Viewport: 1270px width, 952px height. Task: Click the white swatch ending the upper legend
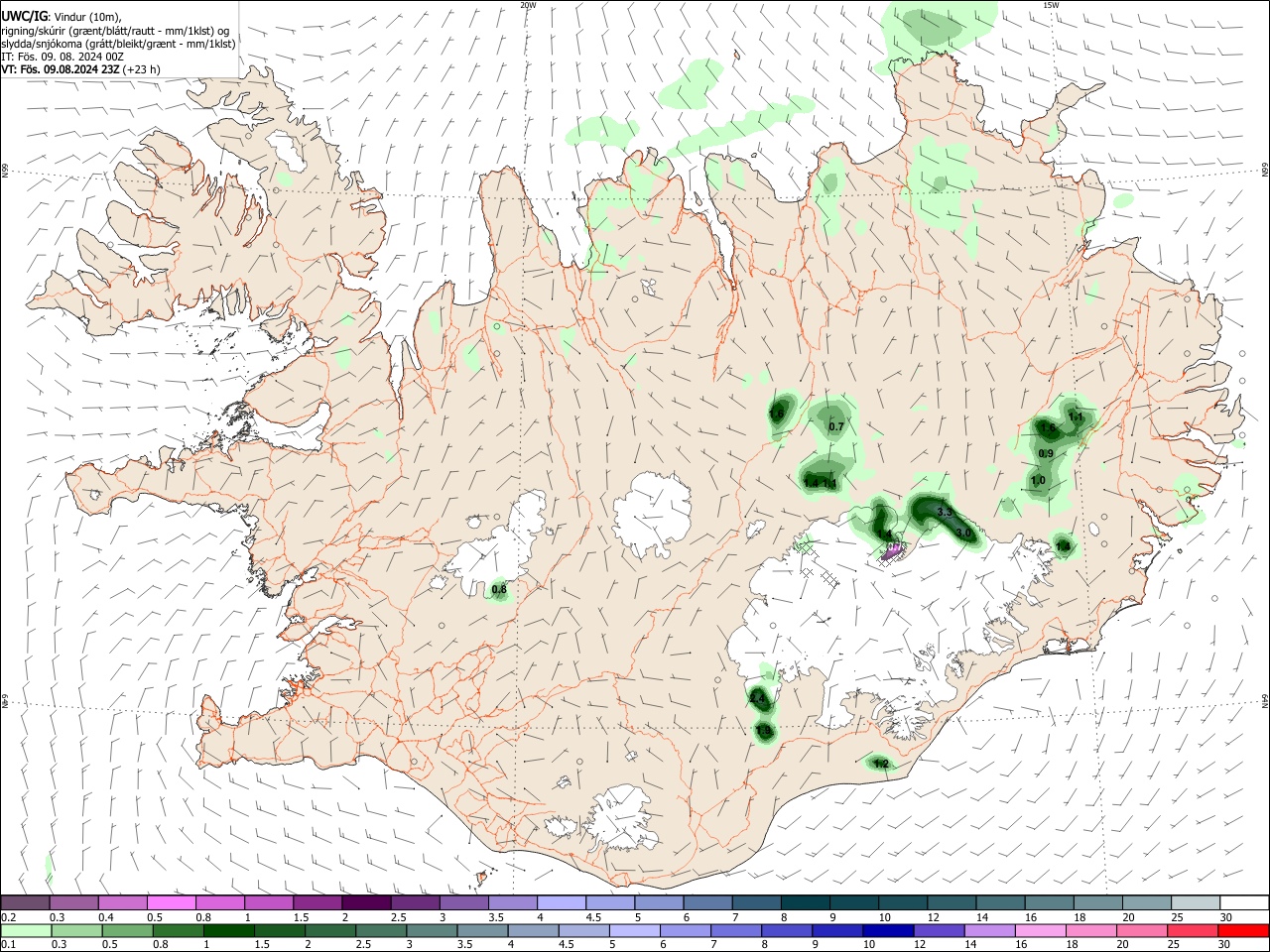pyautogui.click(x=1243, y=902)
